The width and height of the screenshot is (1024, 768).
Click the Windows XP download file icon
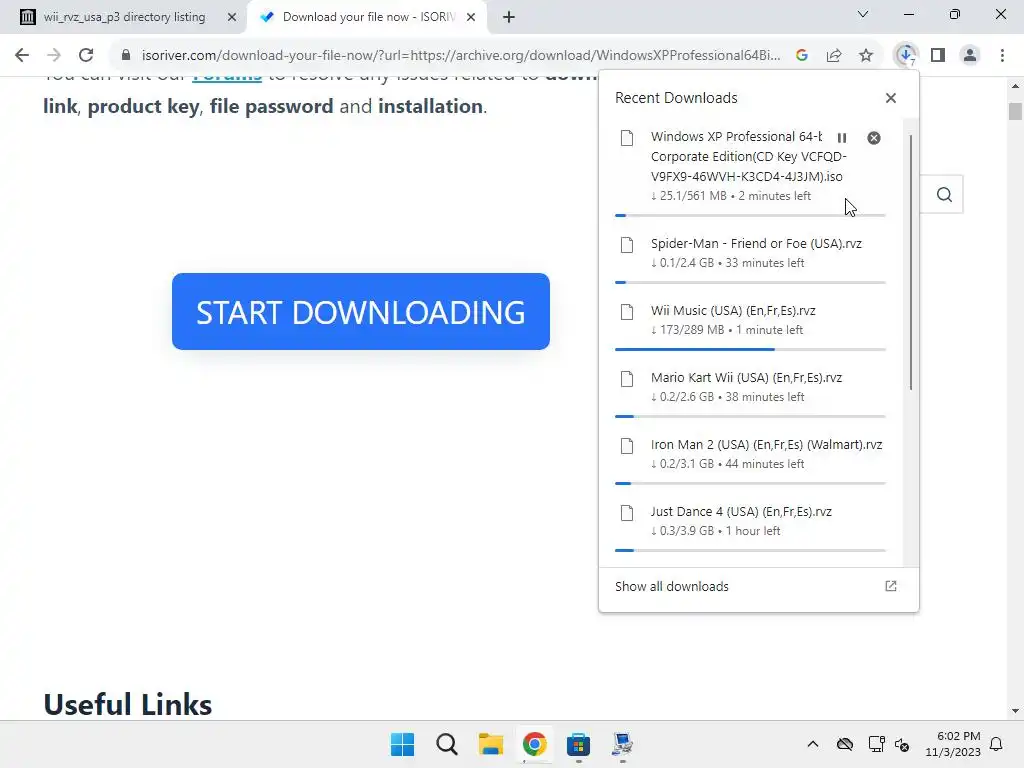pos(627,138)
